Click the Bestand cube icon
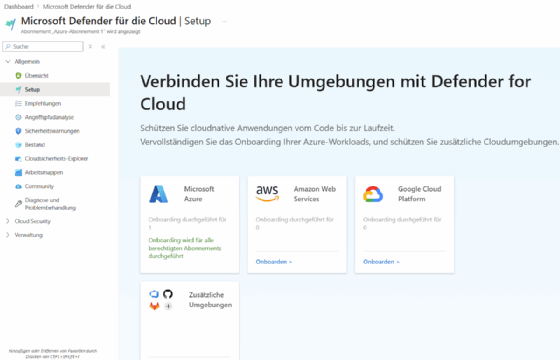The width and height of the screenshot is (560, 360). [18, 145]
